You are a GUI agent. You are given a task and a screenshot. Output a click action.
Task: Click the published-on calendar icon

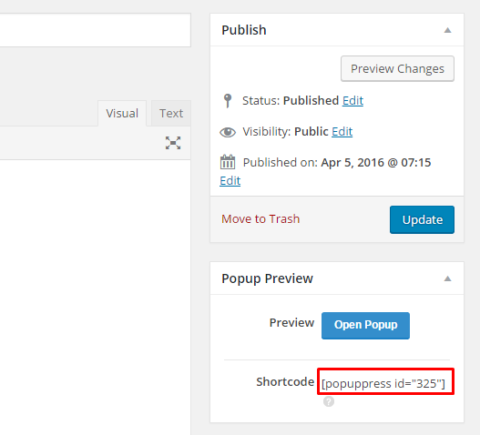pyautogui.click(x=228, y=162)
